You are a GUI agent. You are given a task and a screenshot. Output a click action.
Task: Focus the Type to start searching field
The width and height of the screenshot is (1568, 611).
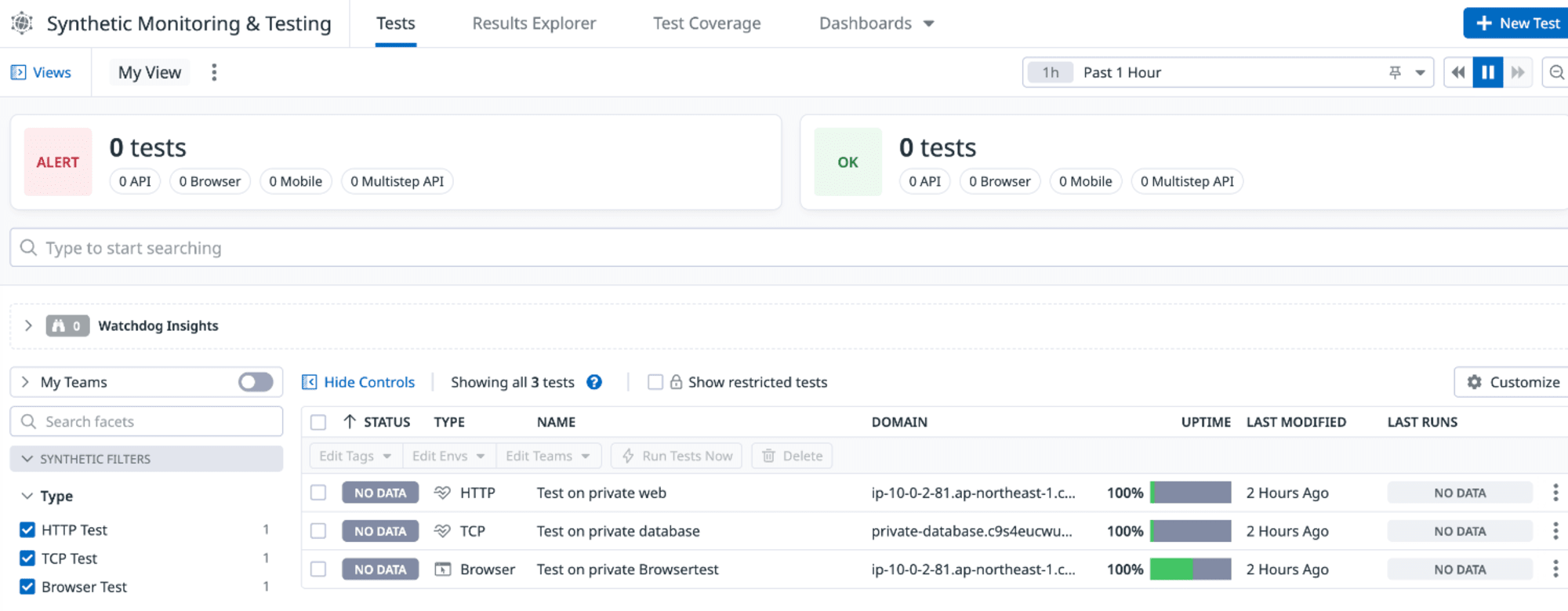click(789, 248)
